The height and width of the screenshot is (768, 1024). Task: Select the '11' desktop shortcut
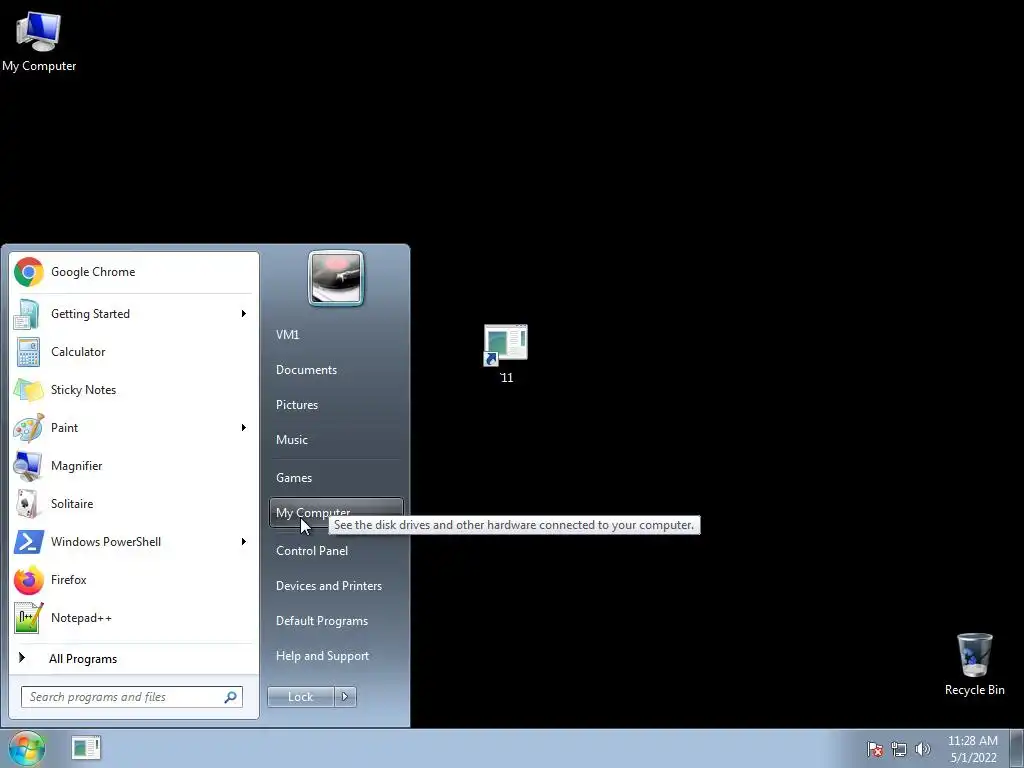tap(506, 355)
